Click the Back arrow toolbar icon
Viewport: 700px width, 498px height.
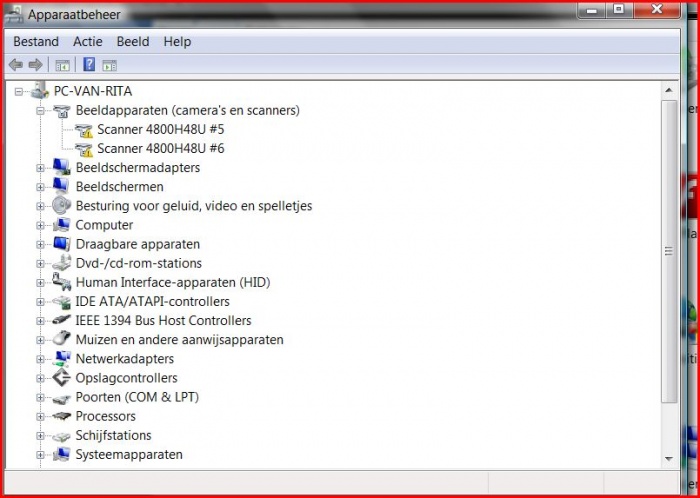(16, 65)
